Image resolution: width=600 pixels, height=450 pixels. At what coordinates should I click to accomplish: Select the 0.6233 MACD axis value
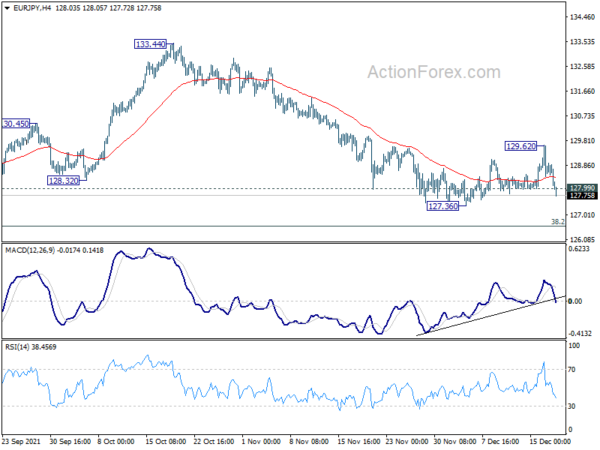click(x=579, y=249)
